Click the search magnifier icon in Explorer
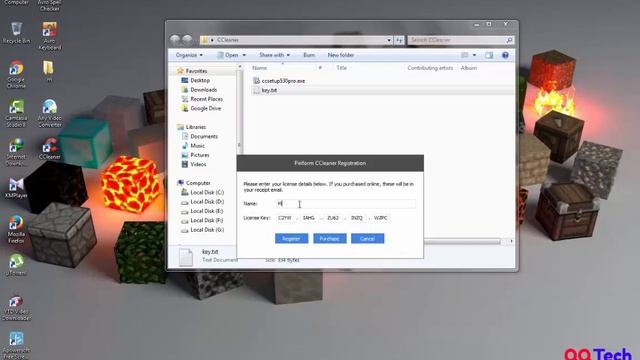This screenshot has height=360, width=640. (509, 40)
